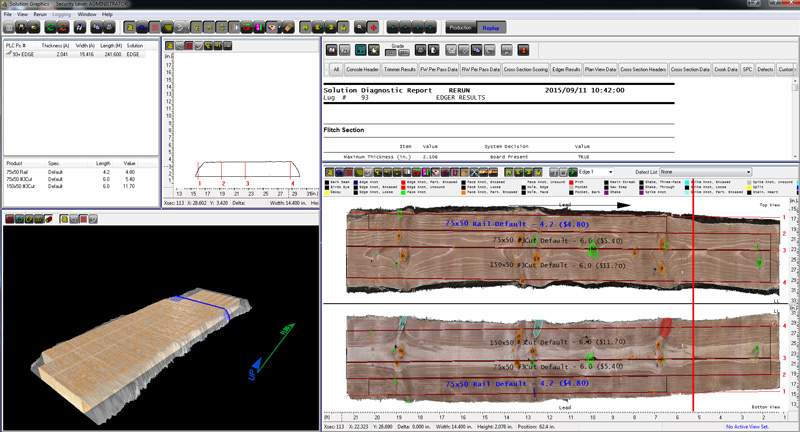The image size is (800, 432).
Task: Click the red Pith legend swatch
Action: (571, 182)
